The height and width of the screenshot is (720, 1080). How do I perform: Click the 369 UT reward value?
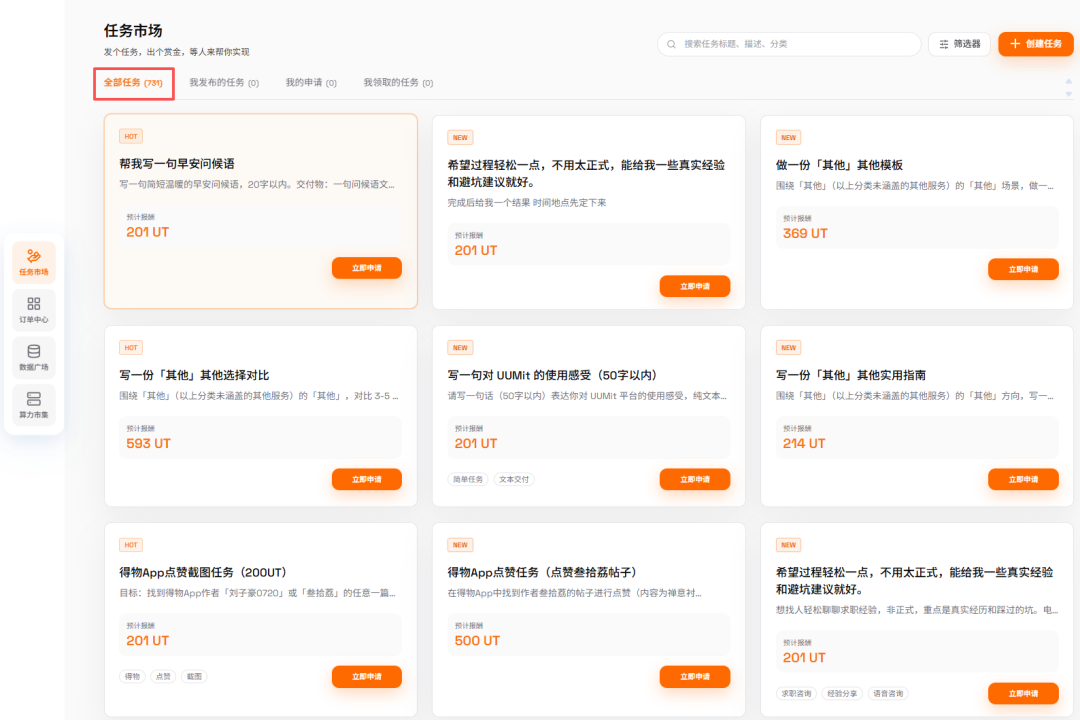pos(805,234)
